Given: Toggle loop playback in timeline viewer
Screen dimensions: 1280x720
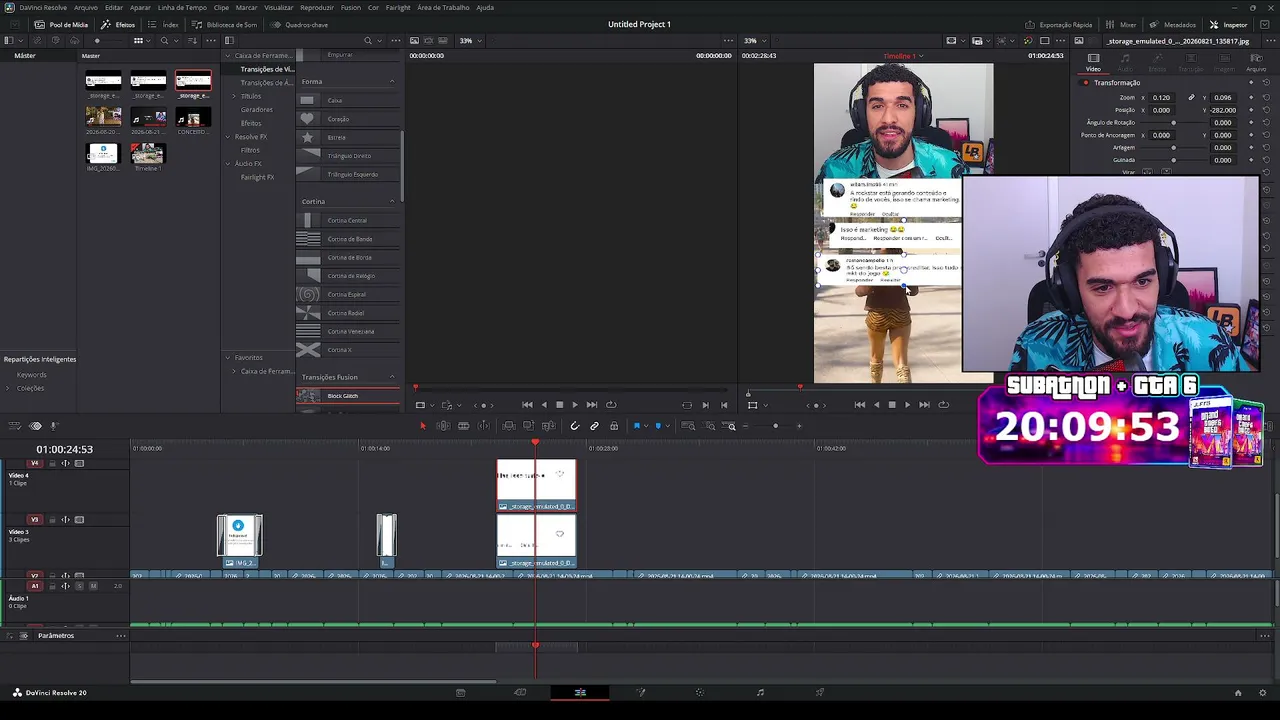Looking at the screenshot, I should click(943, 405).
